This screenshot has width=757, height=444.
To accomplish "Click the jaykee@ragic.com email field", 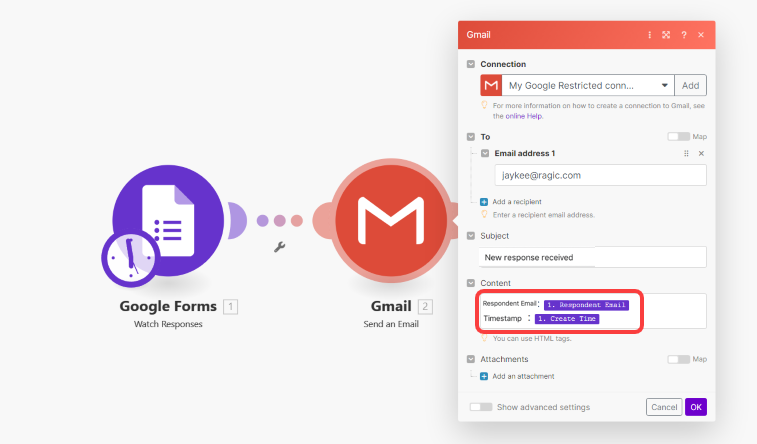I will coord(600,175).
